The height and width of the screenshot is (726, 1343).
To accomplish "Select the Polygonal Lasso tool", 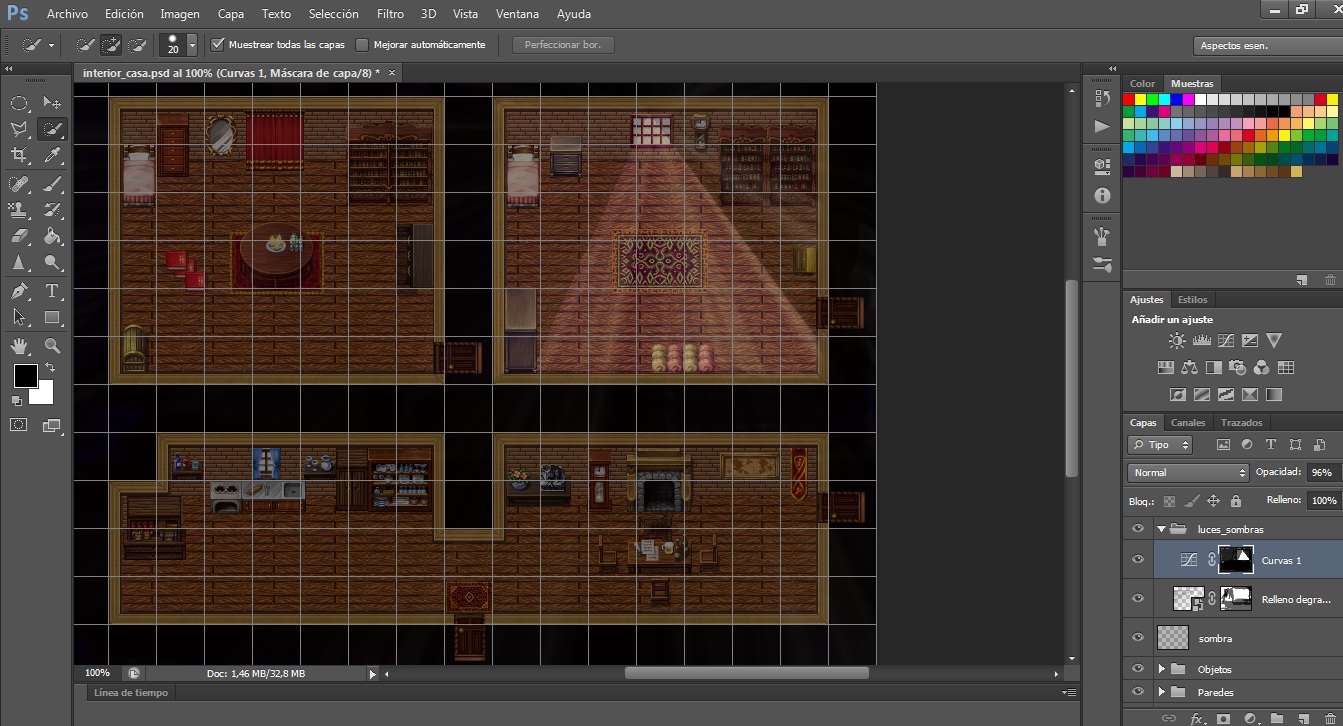I will pyautogui.click(x=19, y=129).
